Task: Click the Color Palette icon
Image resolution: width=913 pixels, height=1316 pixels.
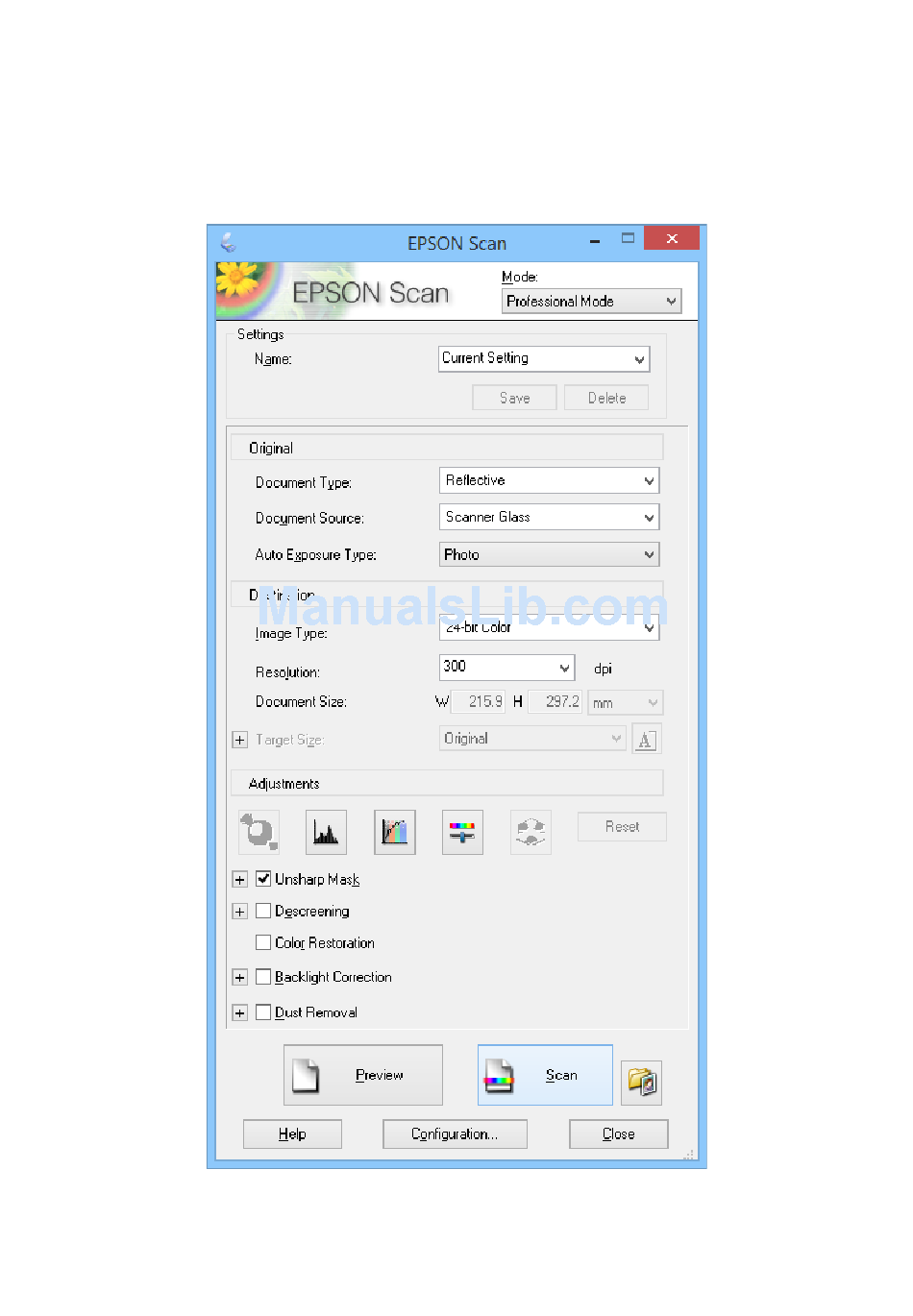Action: click(x=531, y=832)
